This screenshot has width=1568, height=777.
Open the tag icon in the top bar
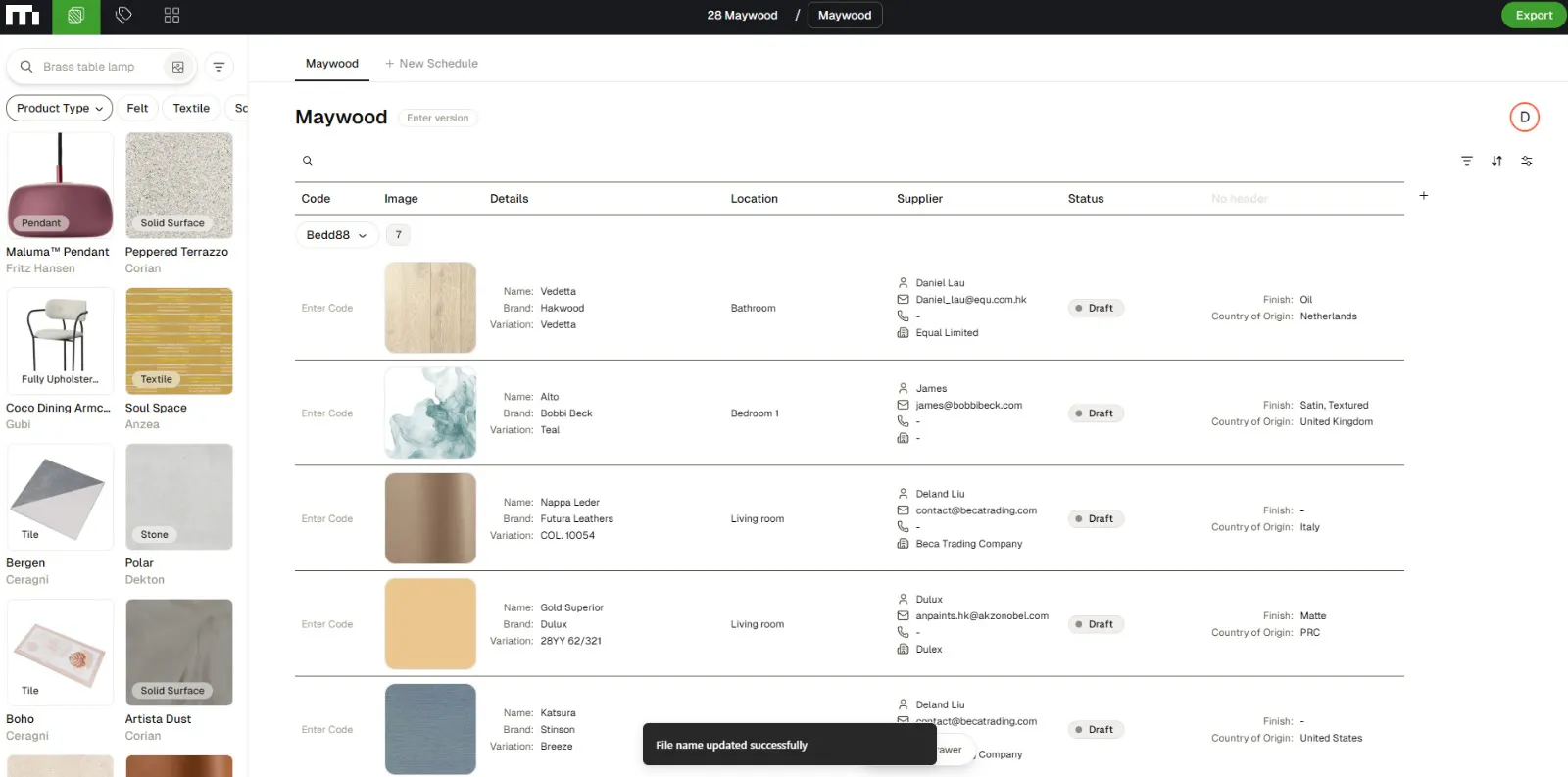pyautogui.click(x=123, y=15)
